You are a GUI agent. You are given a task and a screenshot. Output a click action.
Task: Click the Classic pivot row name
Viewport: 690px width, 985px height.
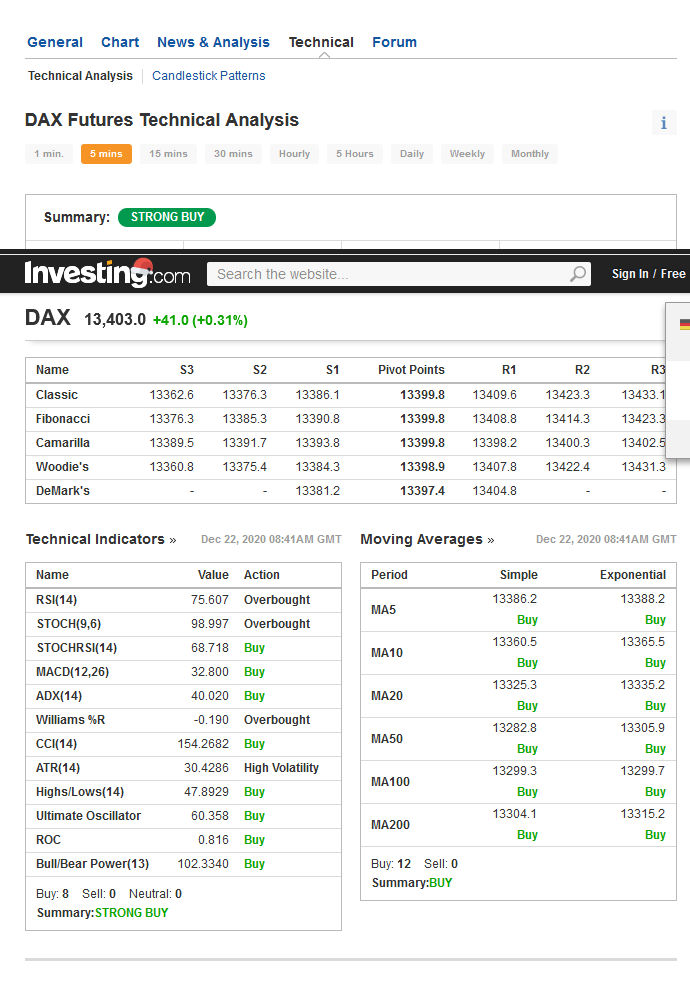pos(57,395)
